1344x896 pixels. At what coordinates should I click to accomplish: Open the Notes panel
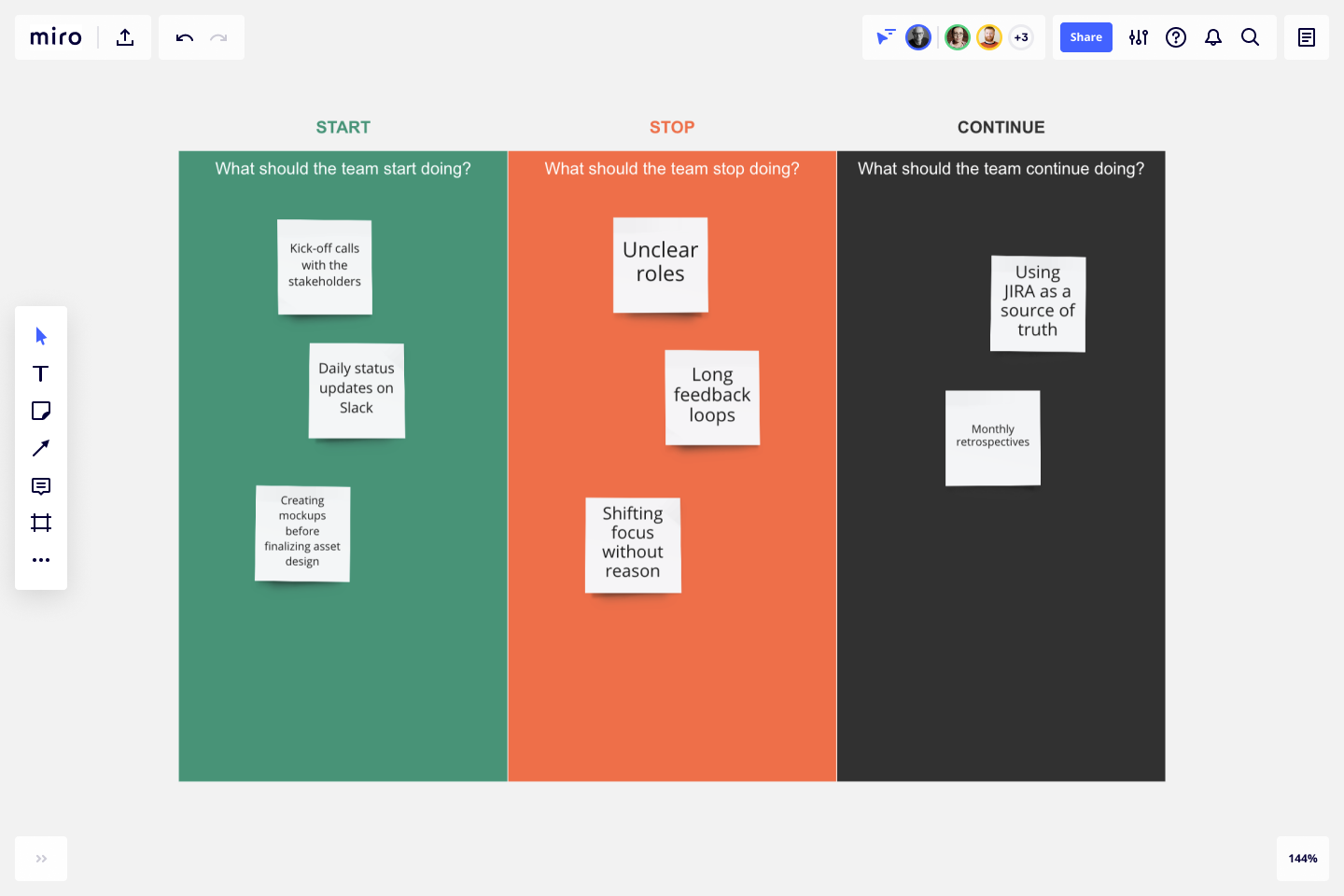(x=1306, y=36)
